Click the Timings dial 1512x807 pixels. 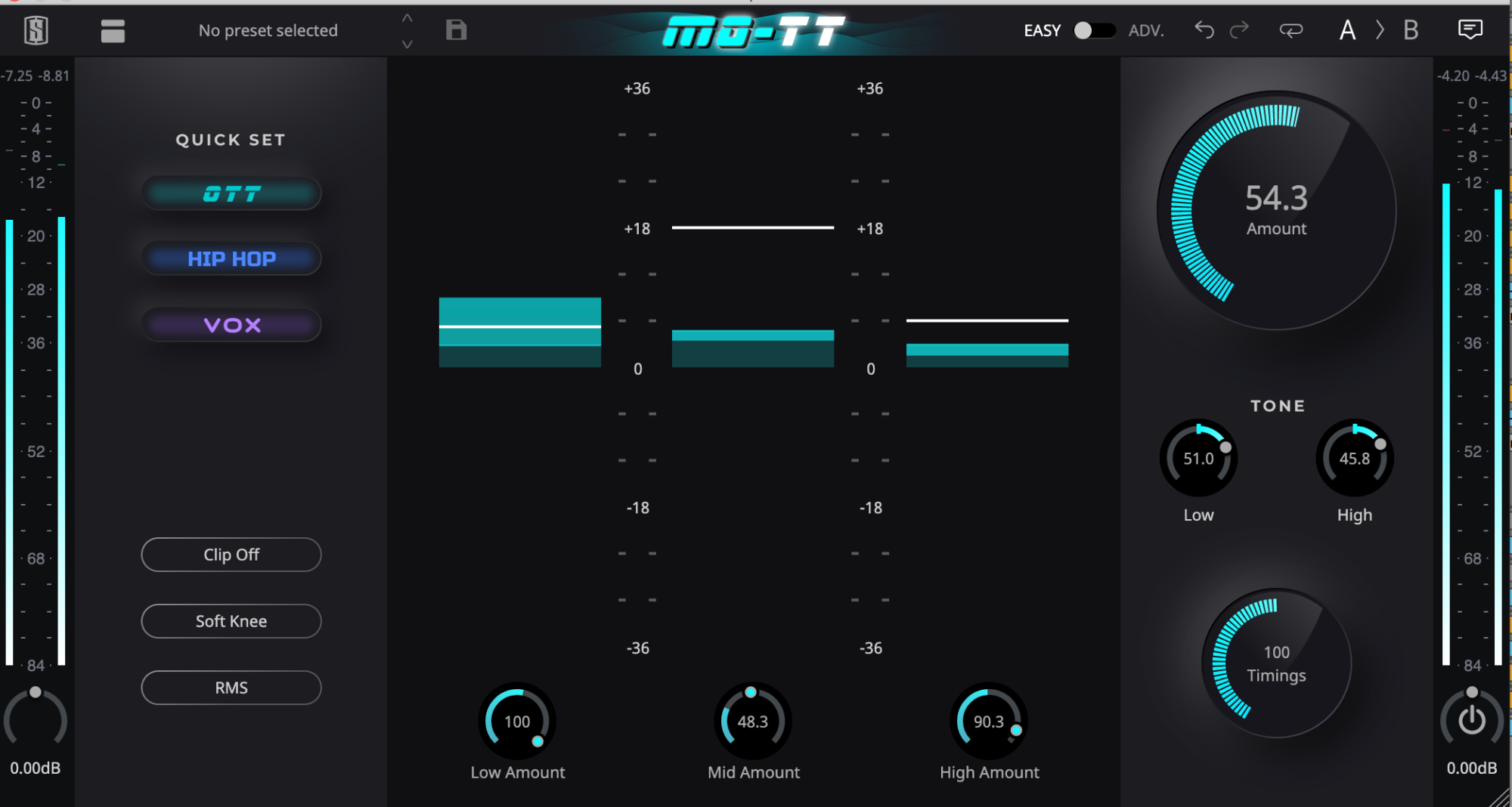[x=1276, y=663]
